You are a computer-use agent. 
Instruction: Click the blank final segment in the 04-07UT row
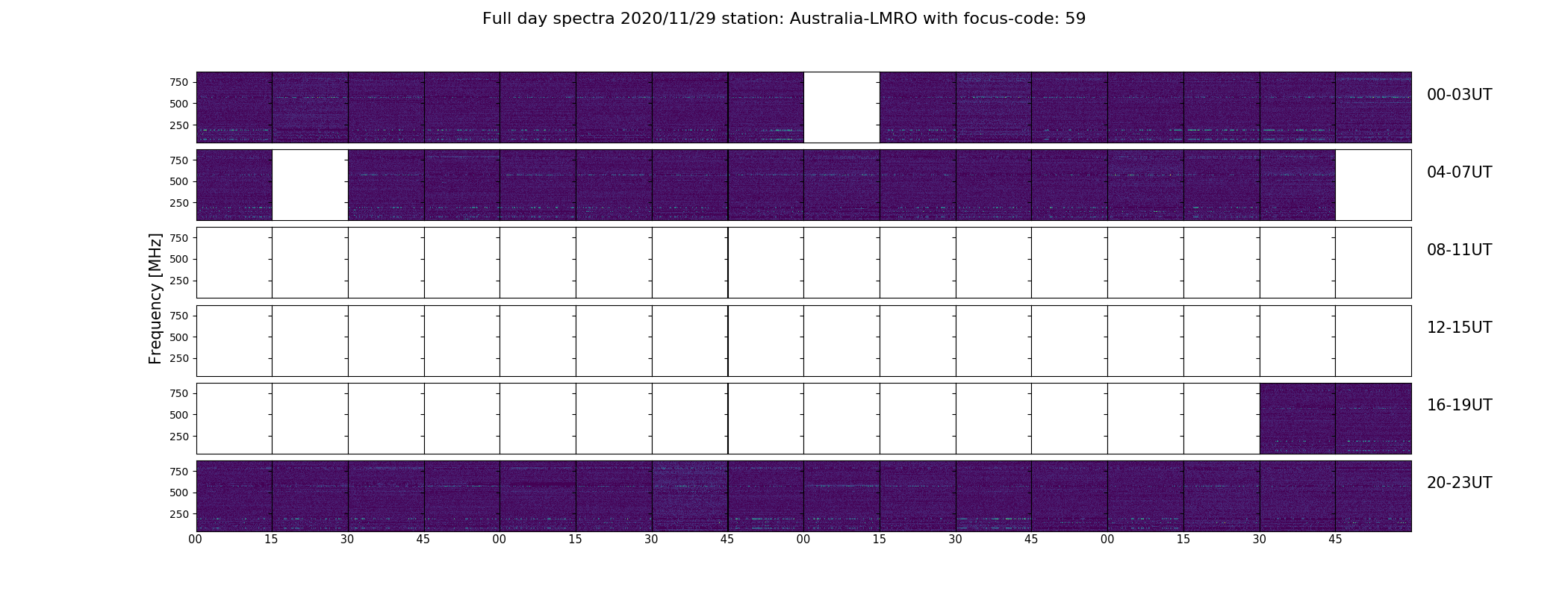1373,185
